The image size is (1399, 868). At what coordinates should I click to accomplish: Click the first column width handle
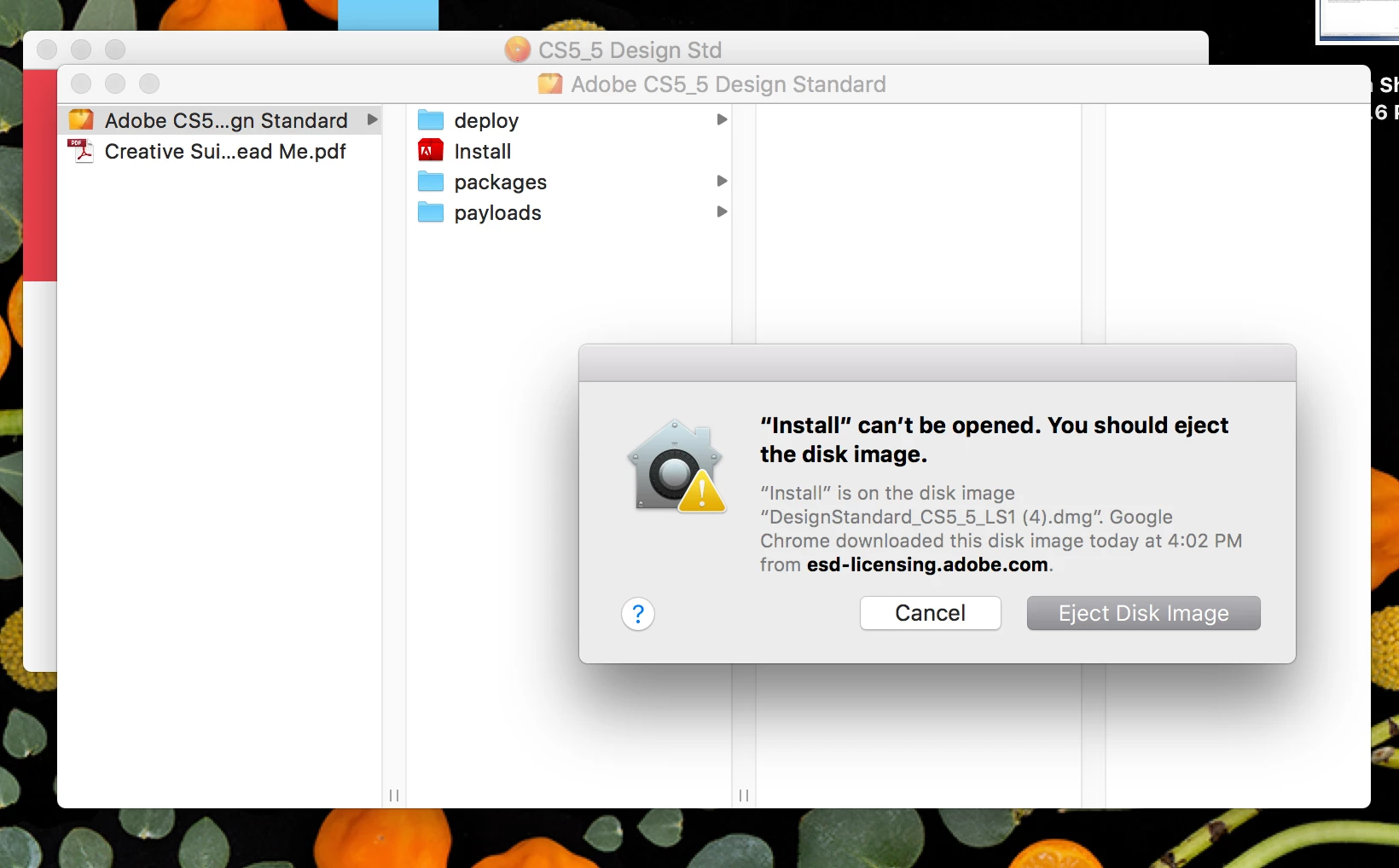[394, 795]
